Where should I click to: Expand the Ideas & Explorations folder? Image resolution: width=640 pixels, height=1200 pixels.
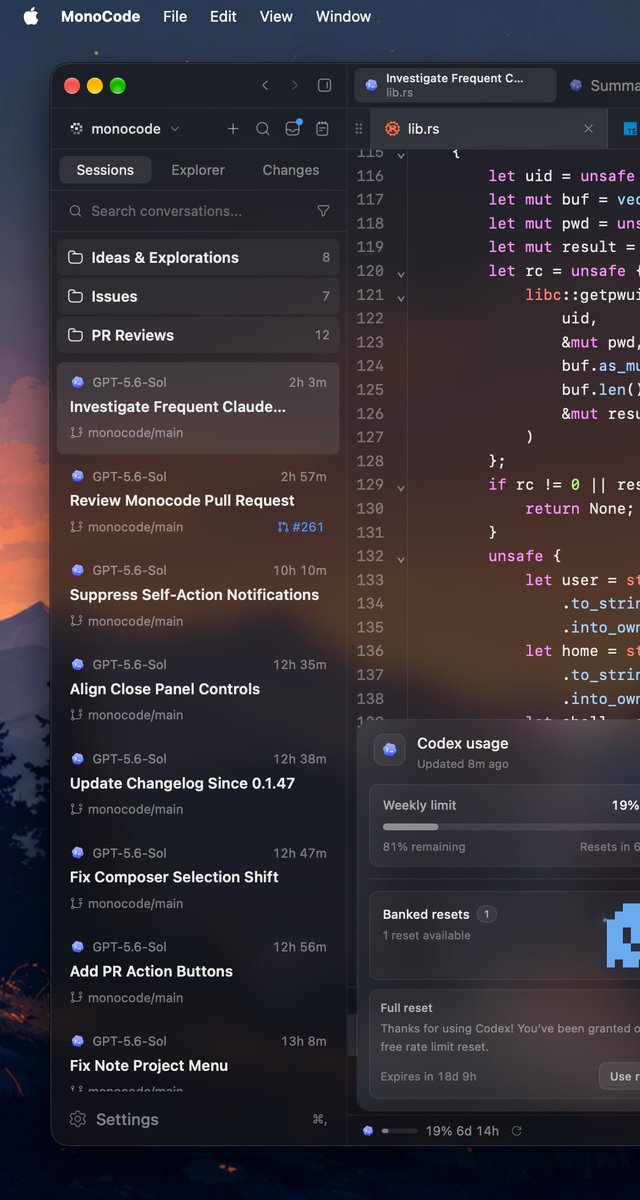198,257
